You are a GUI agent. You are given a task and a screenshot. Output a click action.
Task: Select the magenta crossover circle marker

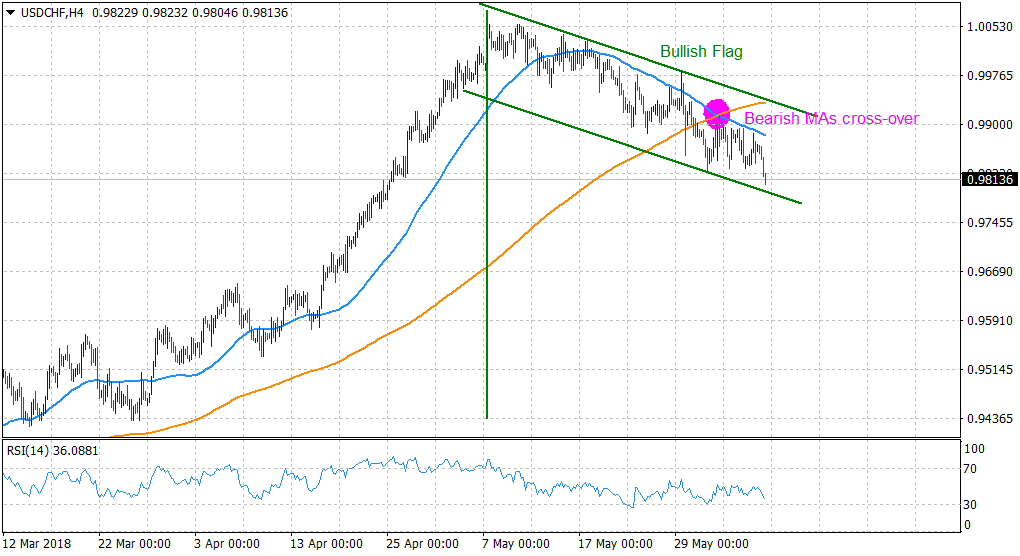pyautogui.click(x=716, y=112)
